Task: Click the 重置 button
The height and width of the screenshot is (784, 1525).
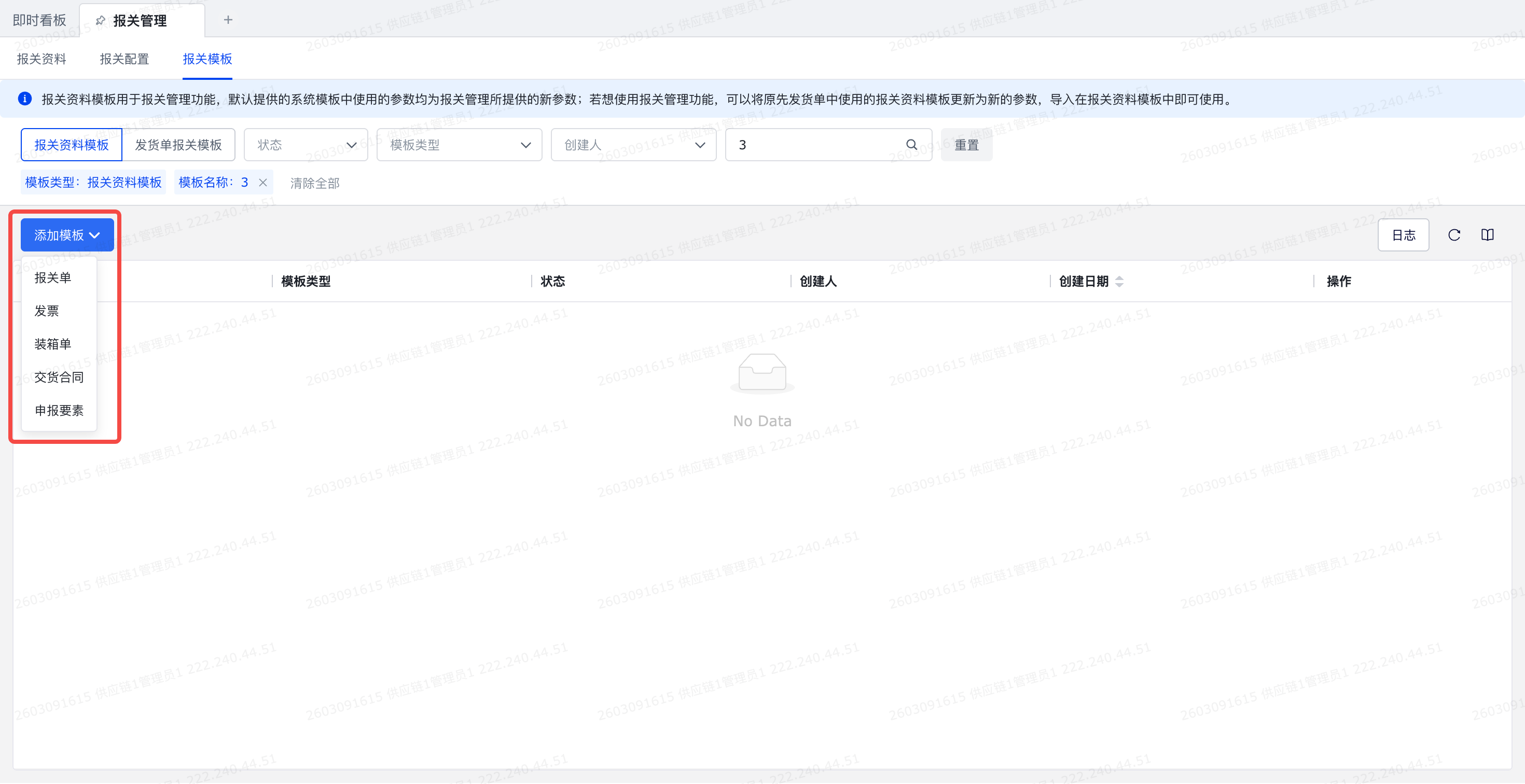Action: pos(966,145)
